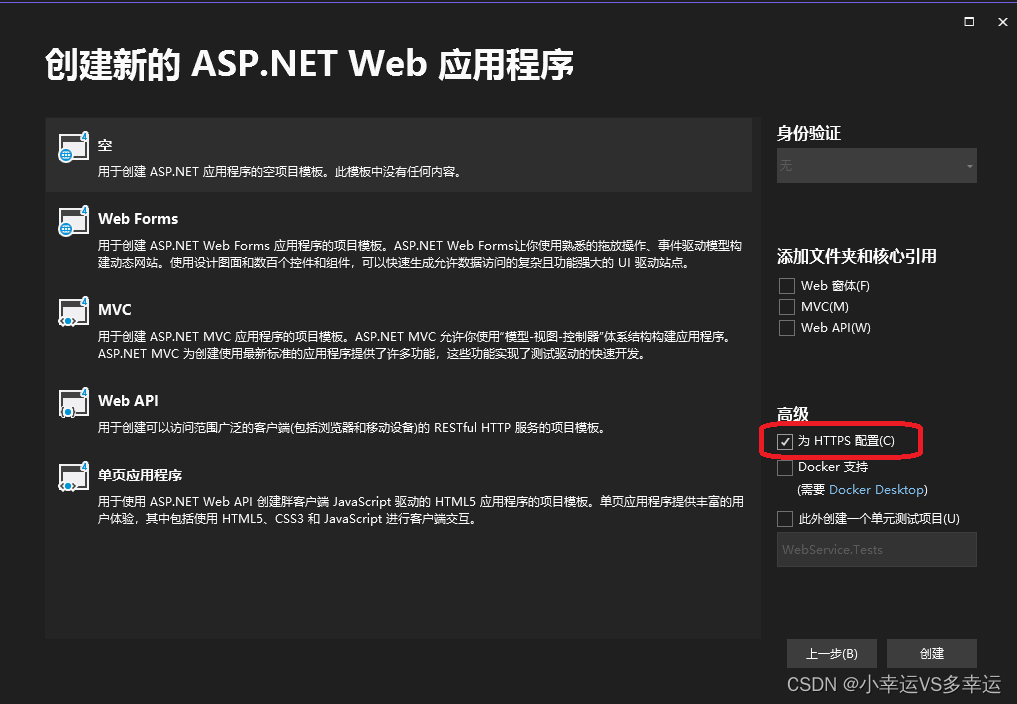Click the Web Forms template description text

tap(420, 254)
